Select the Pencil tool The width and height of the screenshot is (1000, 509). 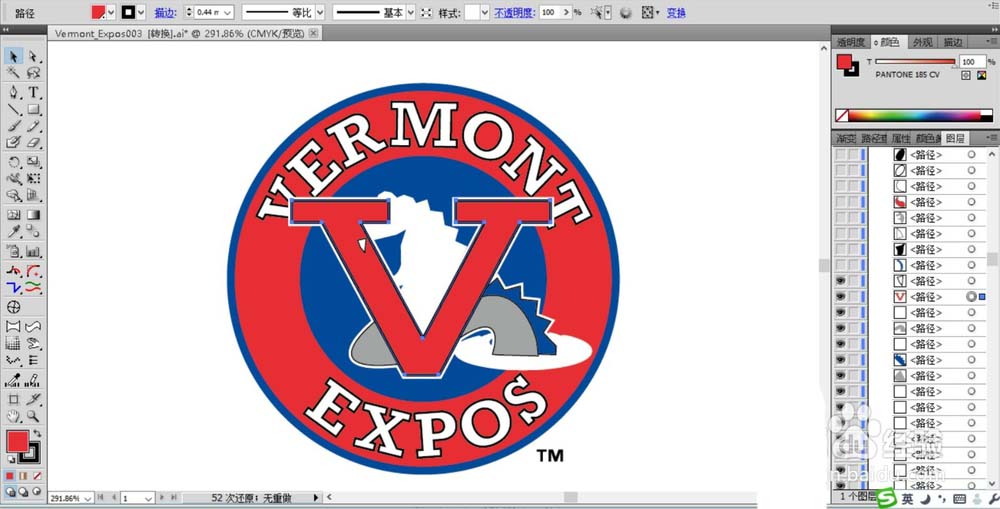[33, 126]
